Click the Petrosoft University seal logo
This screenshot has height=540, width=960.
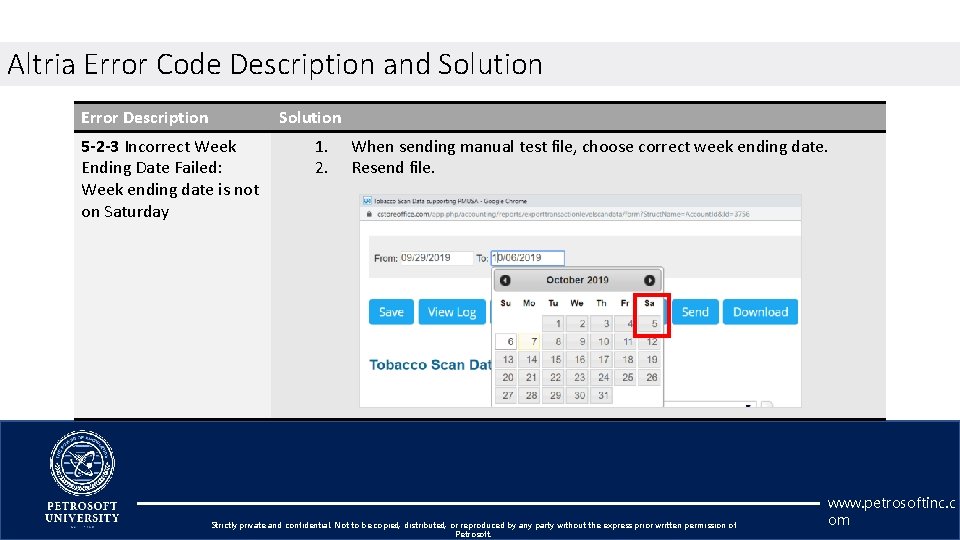(82, 463)
